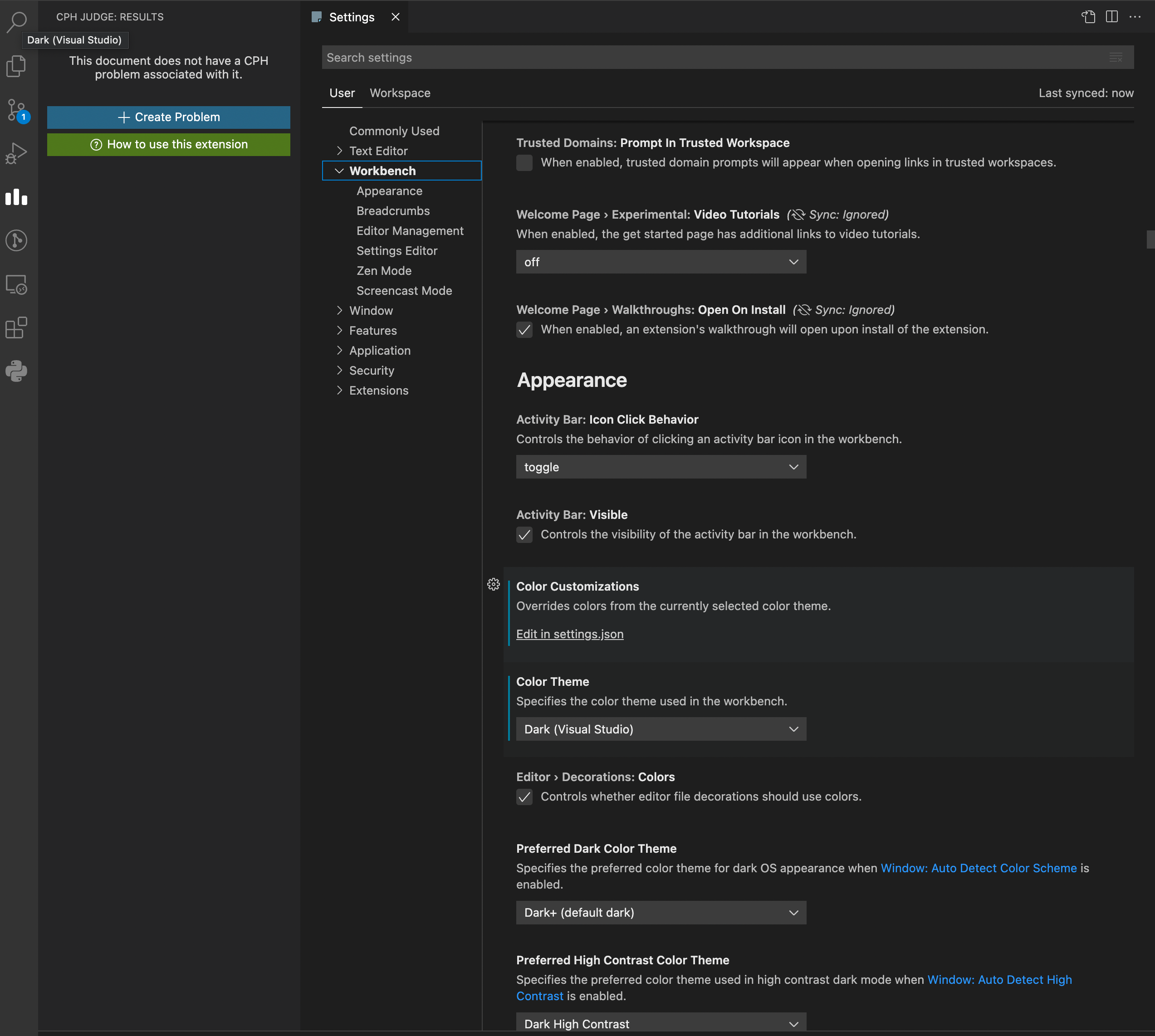
Task: Uncheck Activity Bar Visible checkbox
Action: (x=524, y=534)
